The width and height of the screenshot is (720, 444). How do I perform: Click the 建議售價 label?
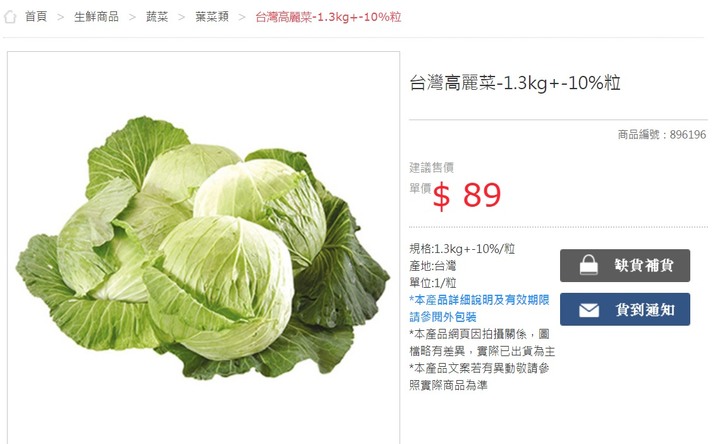[x=431, y=168]
